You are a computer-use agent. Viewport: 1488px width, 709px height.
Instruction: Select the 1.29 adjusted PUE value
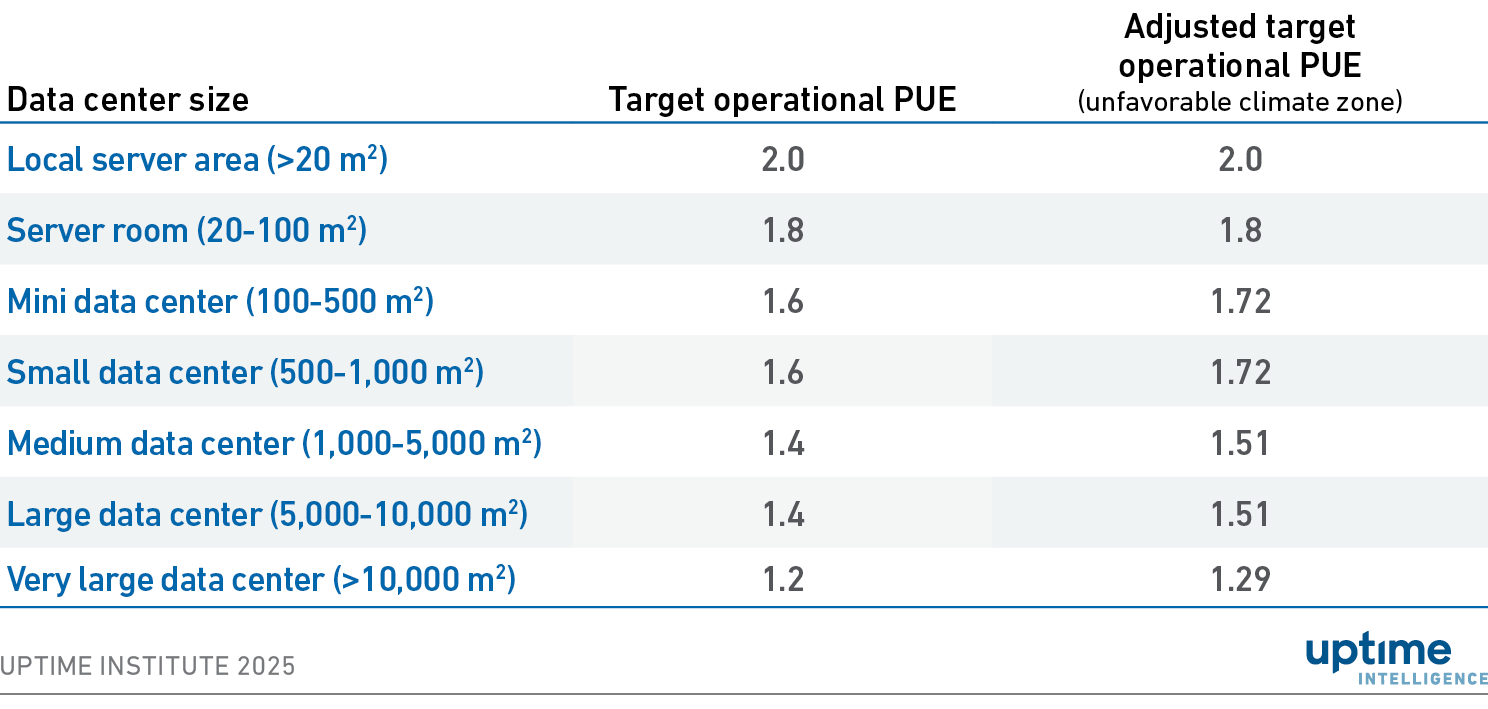[1240, 579]
